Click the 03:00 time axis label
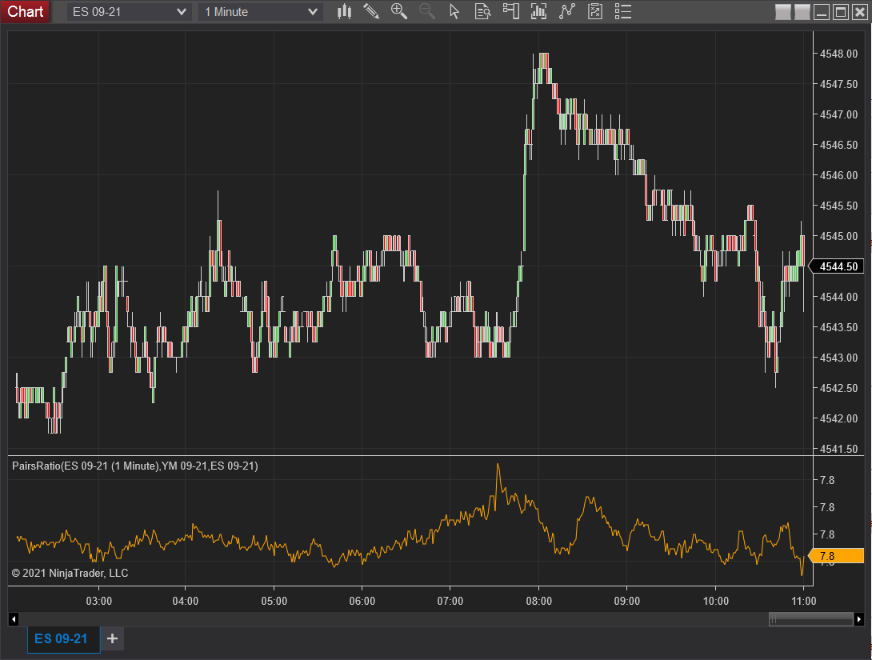Viewport: 872px width, 660px height. tap(99, 601)
